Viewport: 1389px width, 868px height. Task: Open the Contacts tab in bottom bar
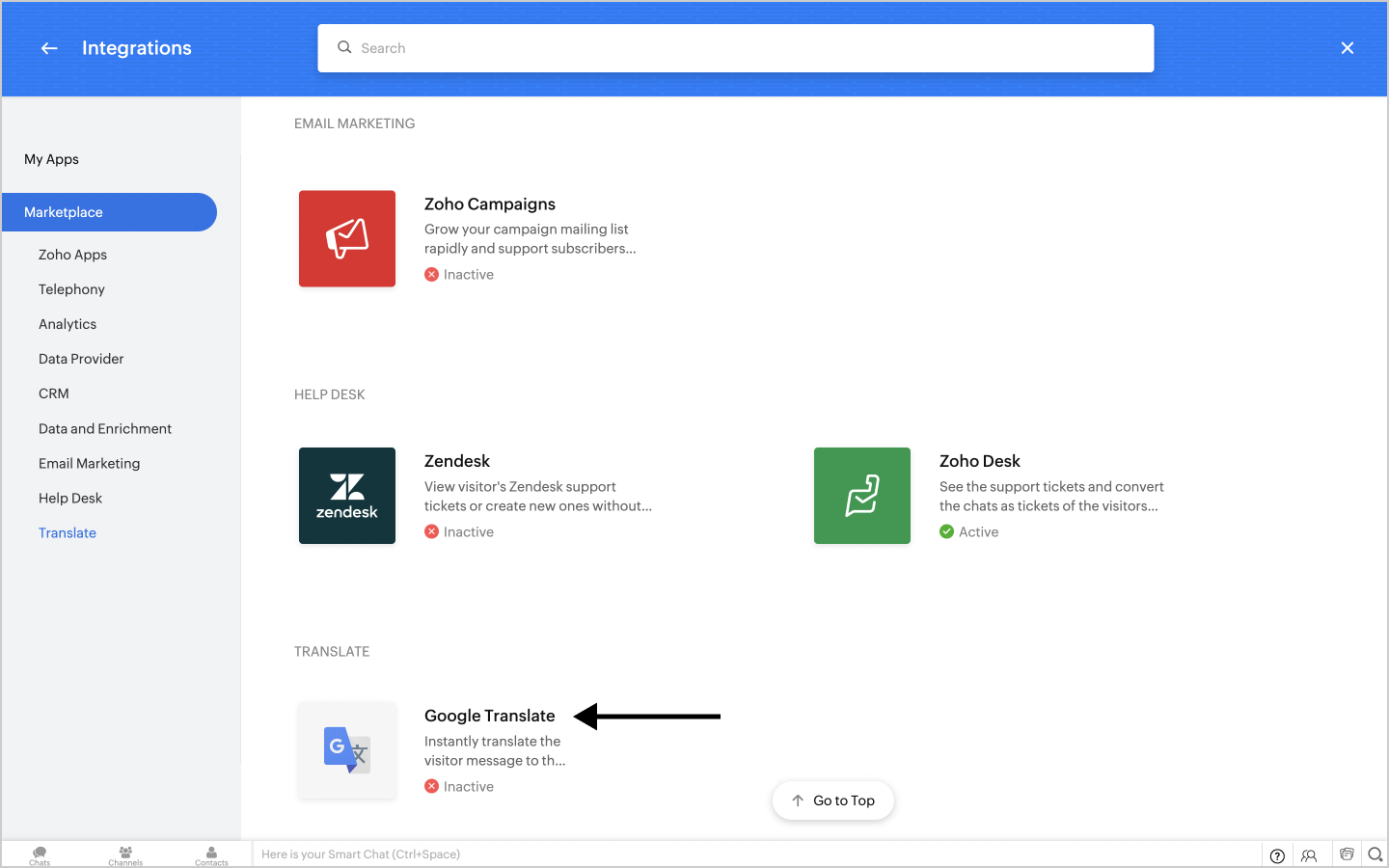(212, 855)
